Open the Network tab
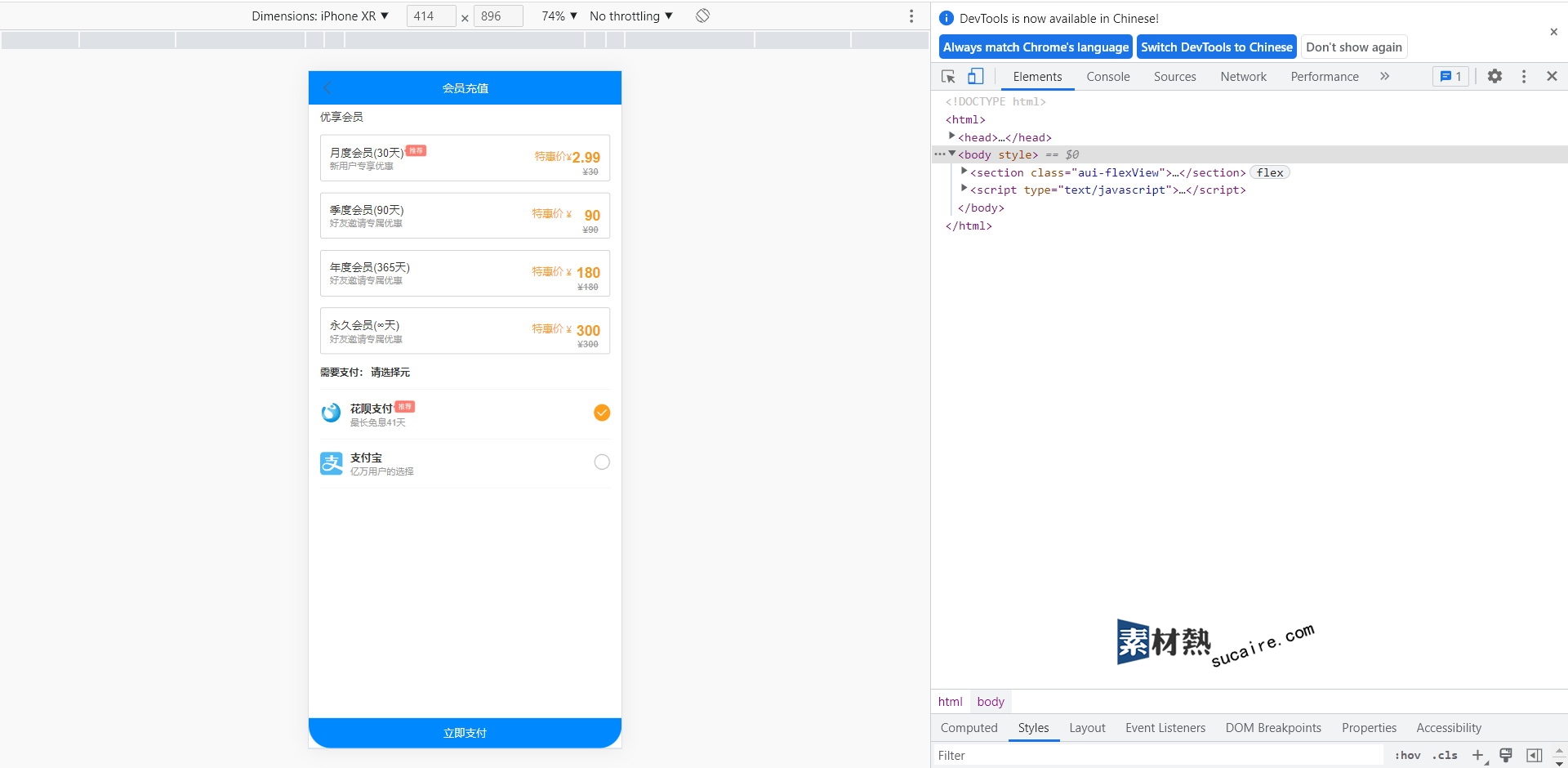 (x=1243, y=76)
